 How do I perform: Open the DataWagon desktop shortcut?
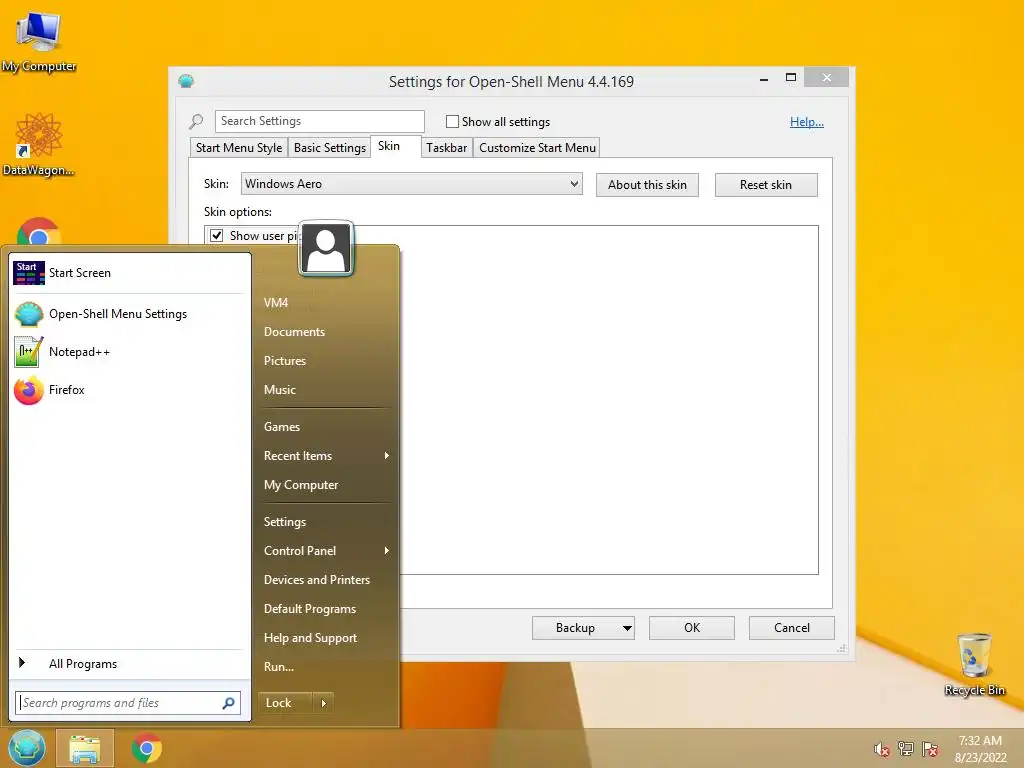pos(39,144)
